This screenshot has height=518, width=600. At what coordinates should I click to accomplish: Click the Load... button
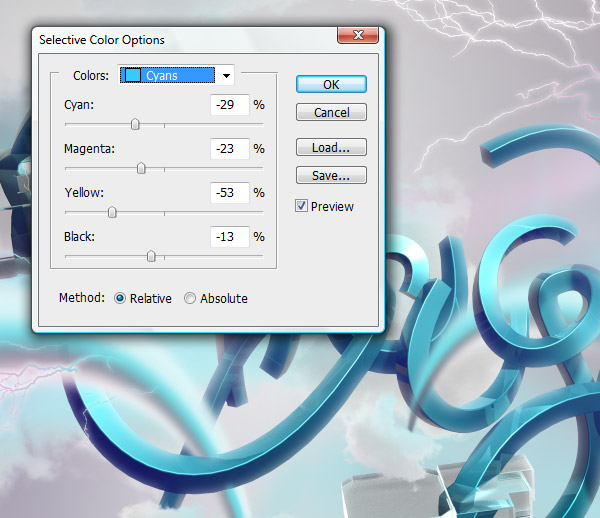point(331,147)
